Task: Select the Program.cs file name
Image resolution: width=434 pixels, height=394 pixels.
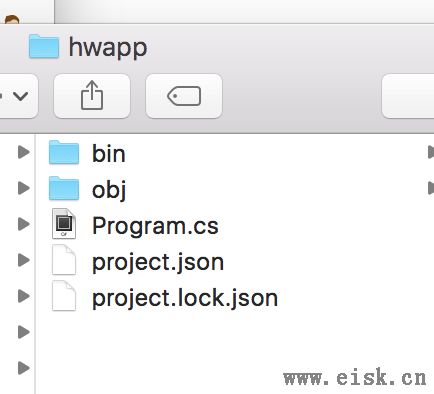Action: [x=155, y=226]
